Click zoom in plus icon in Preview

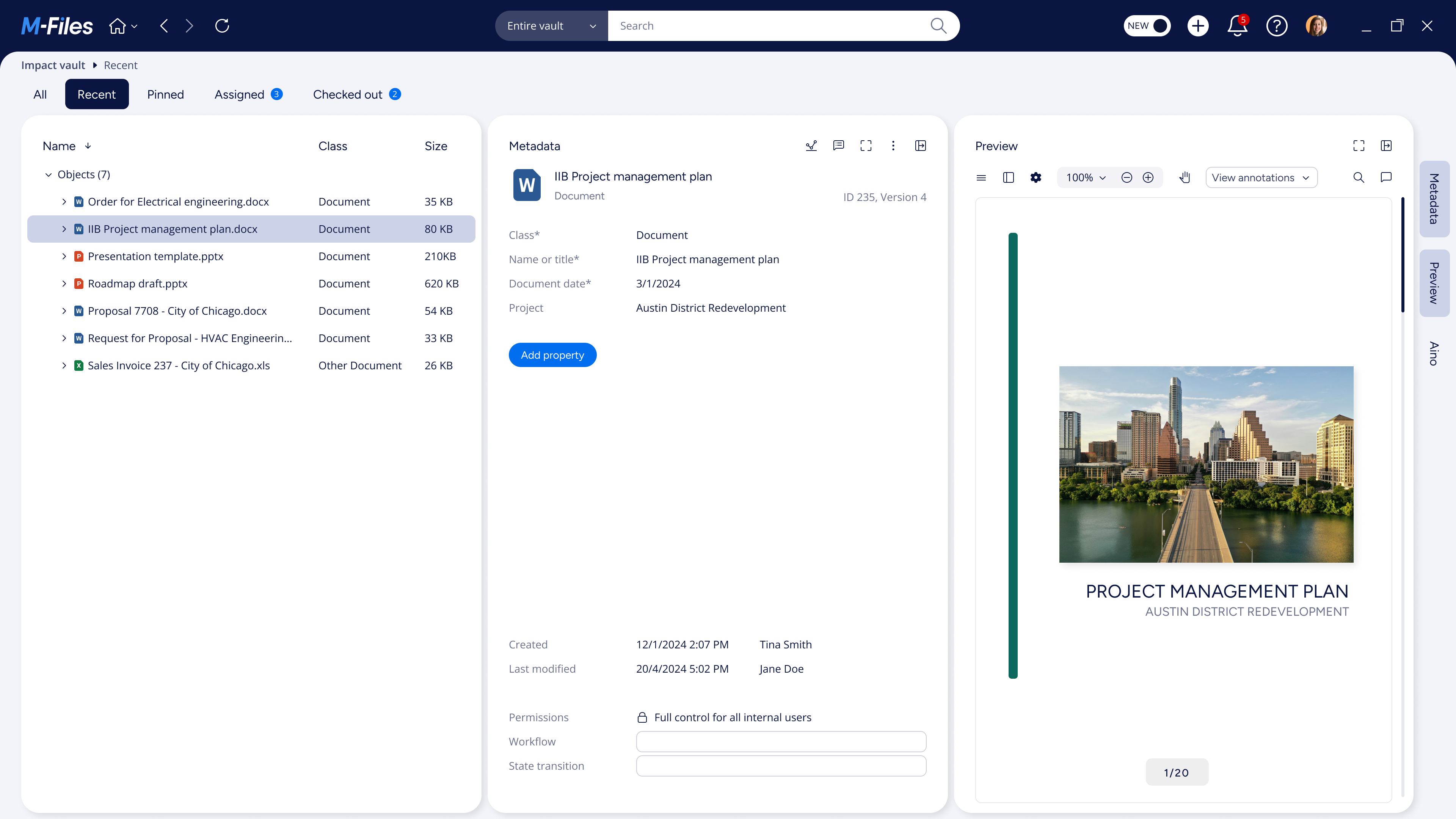point(1148,177)
